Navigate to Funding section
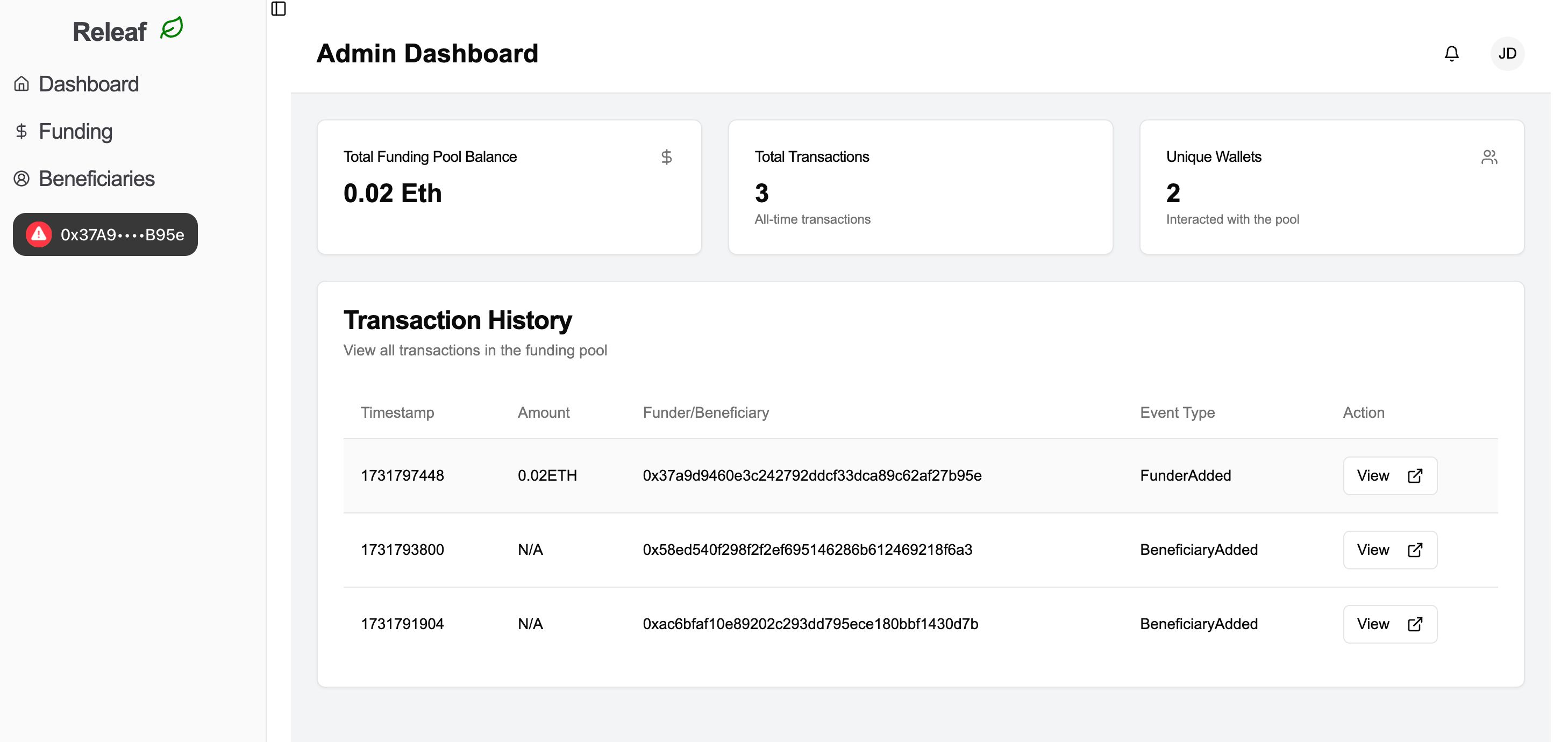This screenshot has width=1568, height=742. pos(74,131)
